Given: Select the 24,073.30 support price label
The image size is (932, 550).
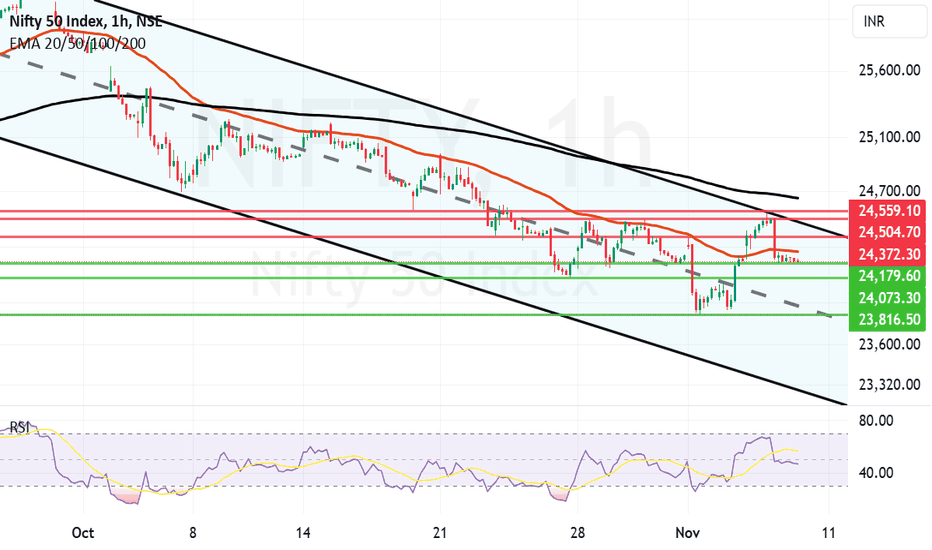Looking at the screenshot, I should (889, 298).
